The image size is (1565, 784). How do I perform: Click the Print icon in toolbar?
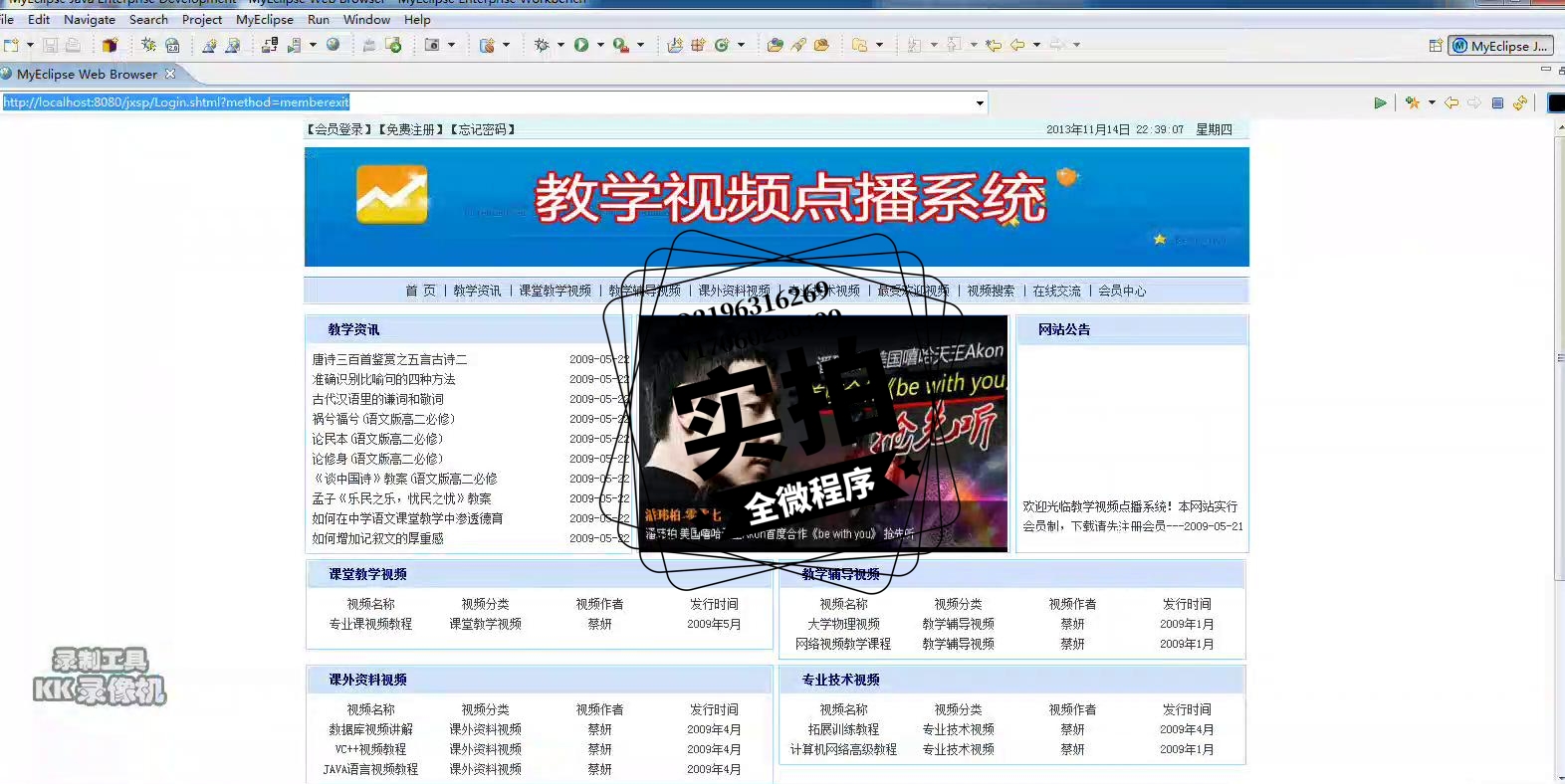pos(73,45)
